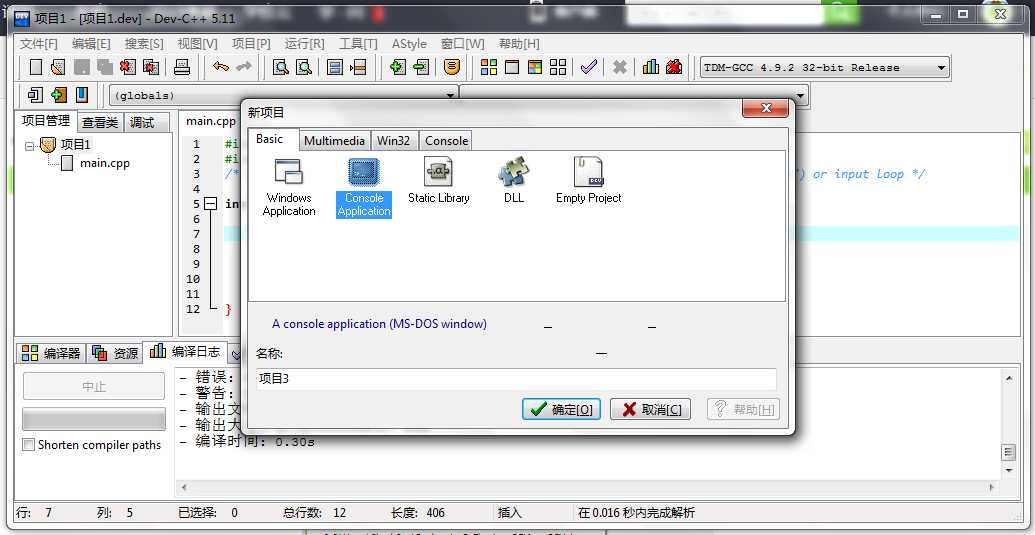Click the Go to line toolbar icon
The height and width of the screenshot is (535, 1035).
point(358,67)
